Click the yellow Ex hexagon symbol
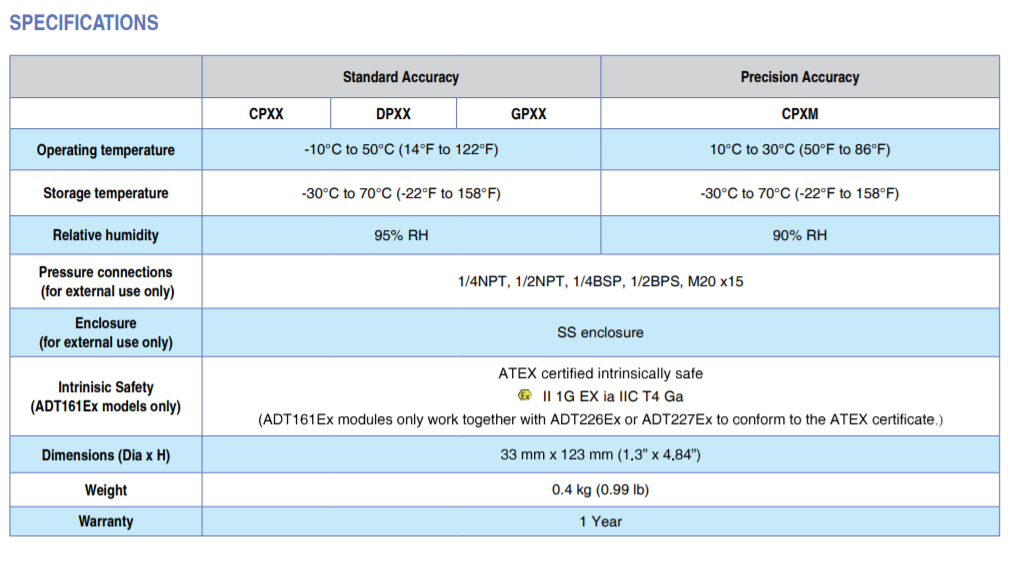The height and width of the screenshot is (565, 1022). 525,395
